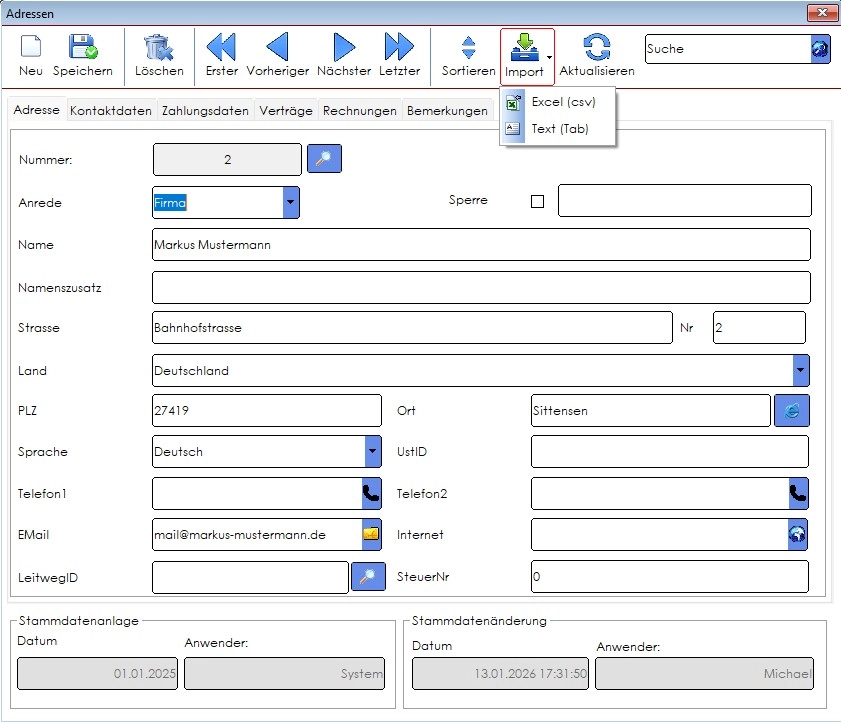Click phone icon next to Telefon1

click(x=371, y=493)
